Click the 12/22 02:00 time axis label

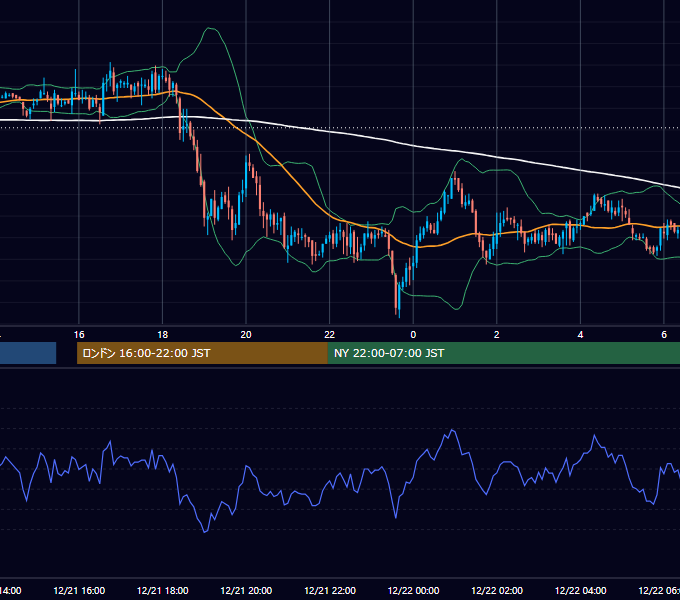click(497, 590)
